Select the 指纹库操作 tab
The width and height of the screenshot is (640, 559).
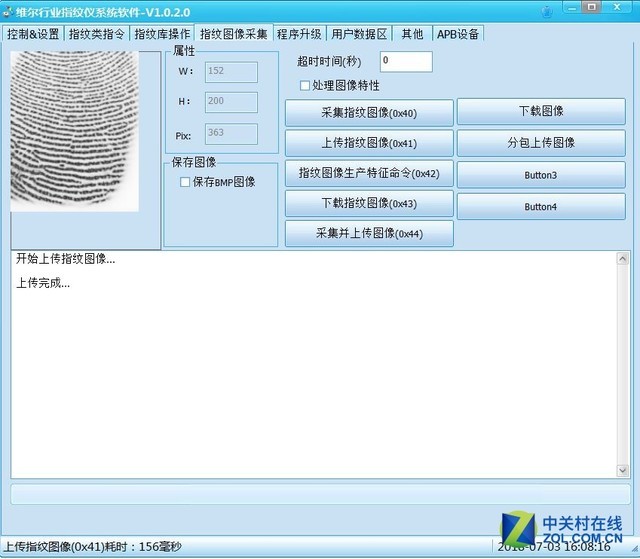pos(161,34)
